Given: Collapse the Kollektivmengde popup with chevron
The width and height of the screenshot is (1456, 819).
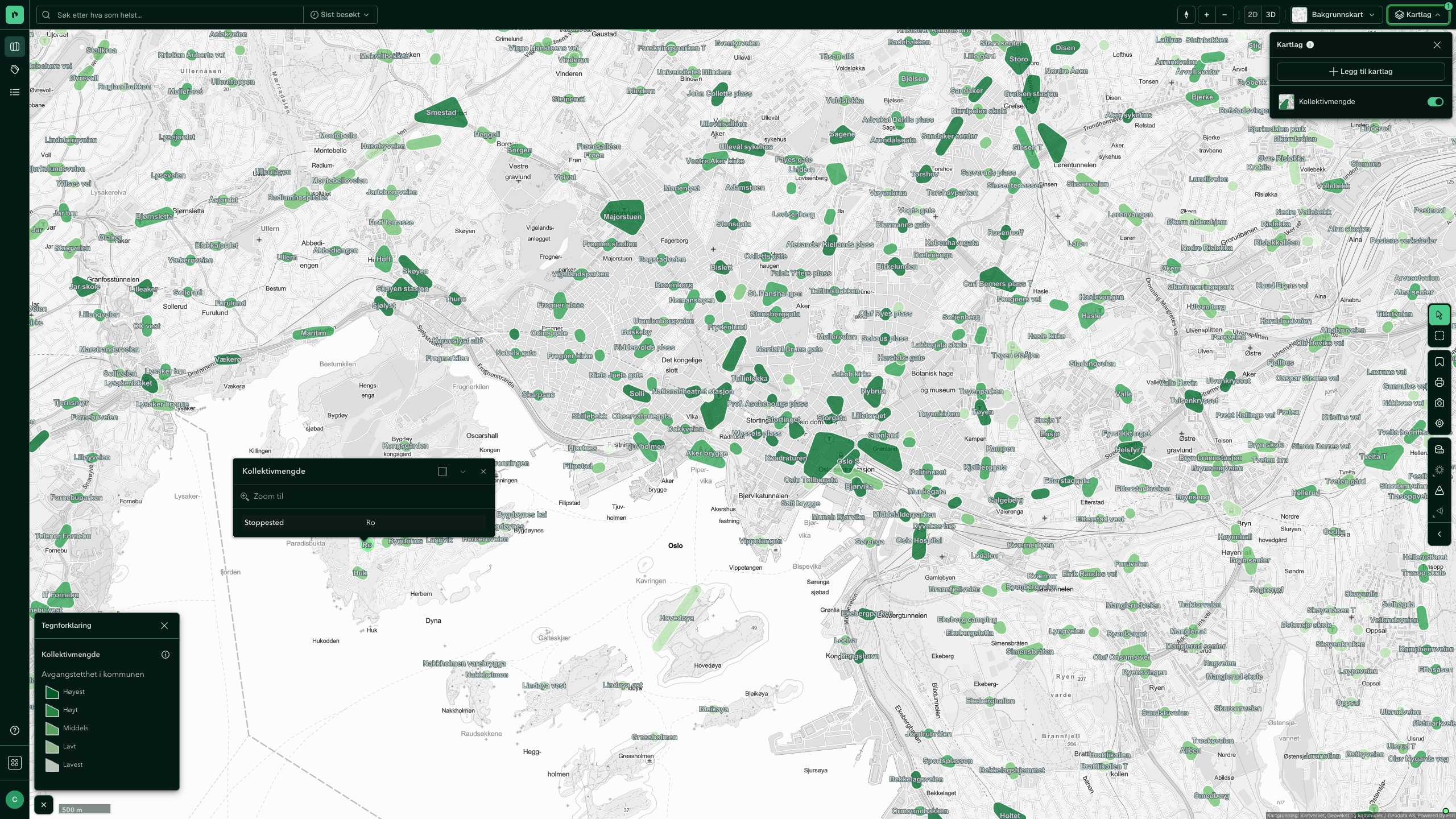Looking at the screenshot, I should 463,471.
